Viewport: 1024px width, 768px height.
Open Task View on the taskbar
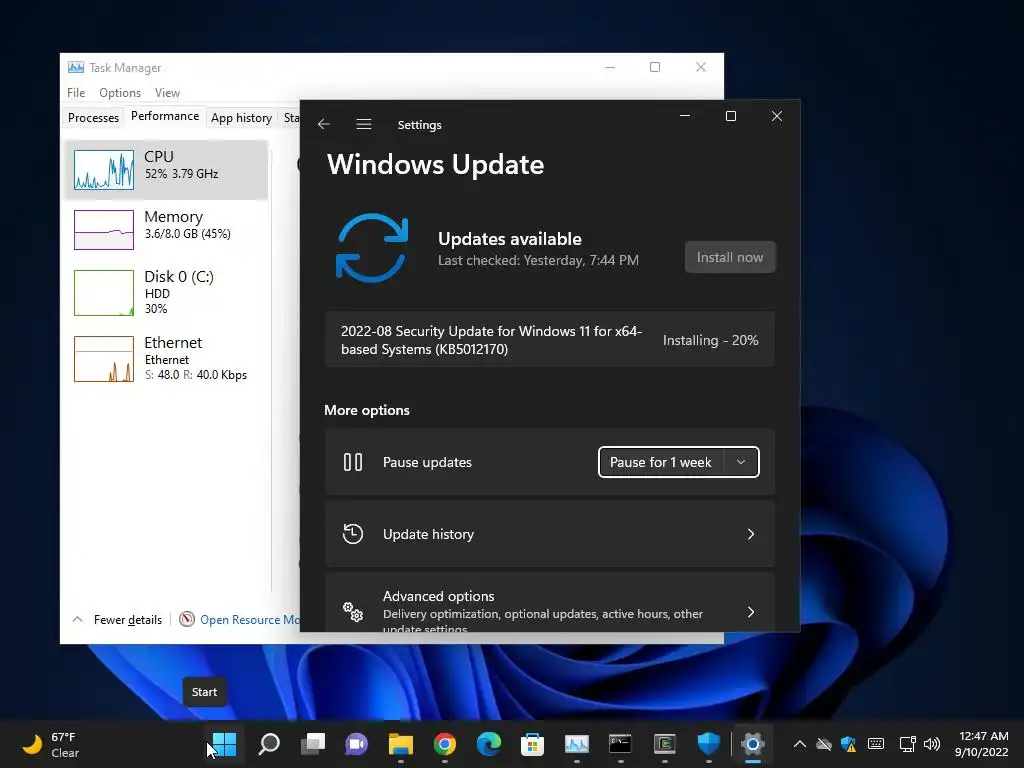click(x=313, y=744)
